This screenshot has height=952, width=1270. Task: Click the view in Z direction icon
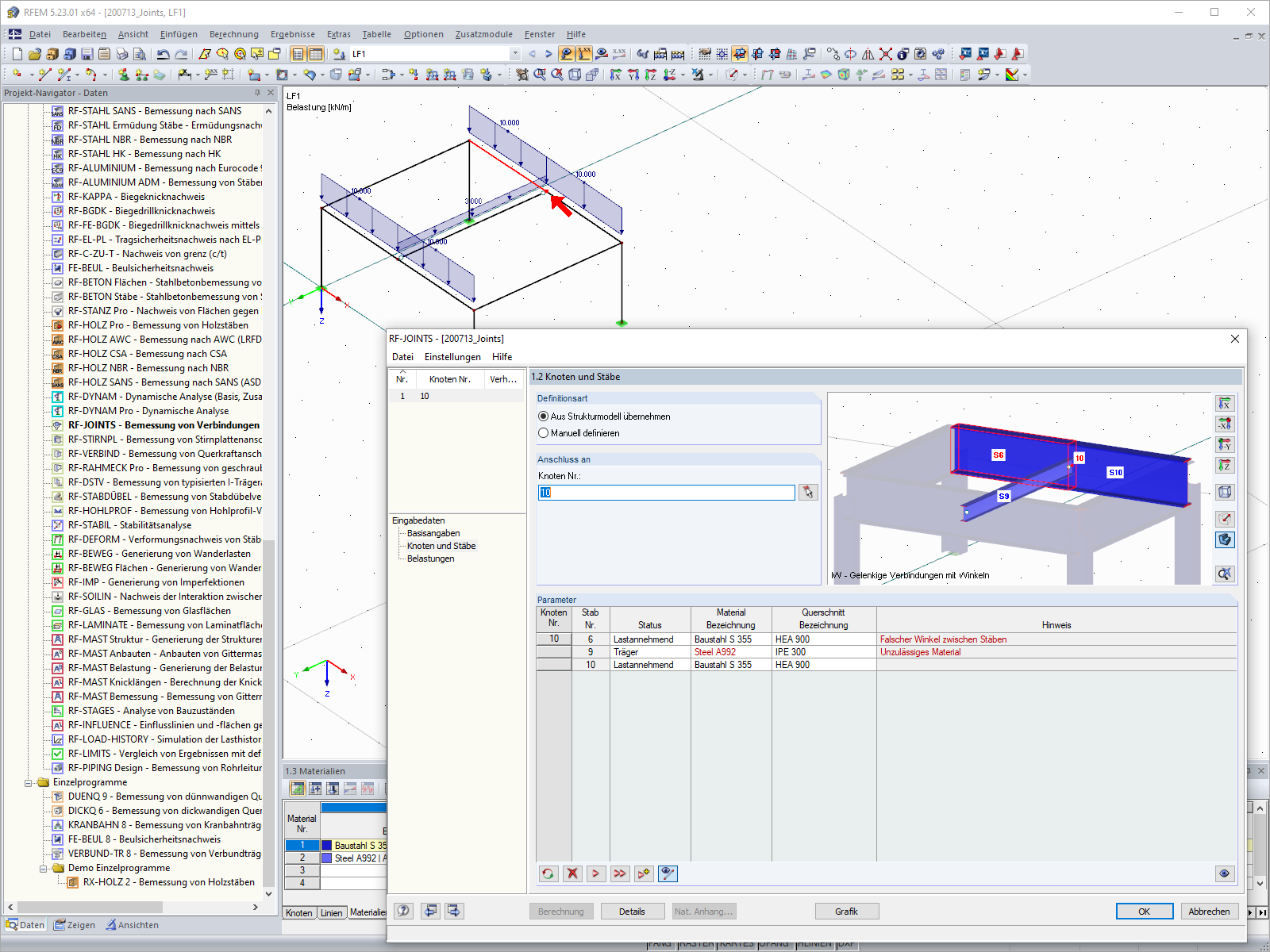[x=1225, y=466]
